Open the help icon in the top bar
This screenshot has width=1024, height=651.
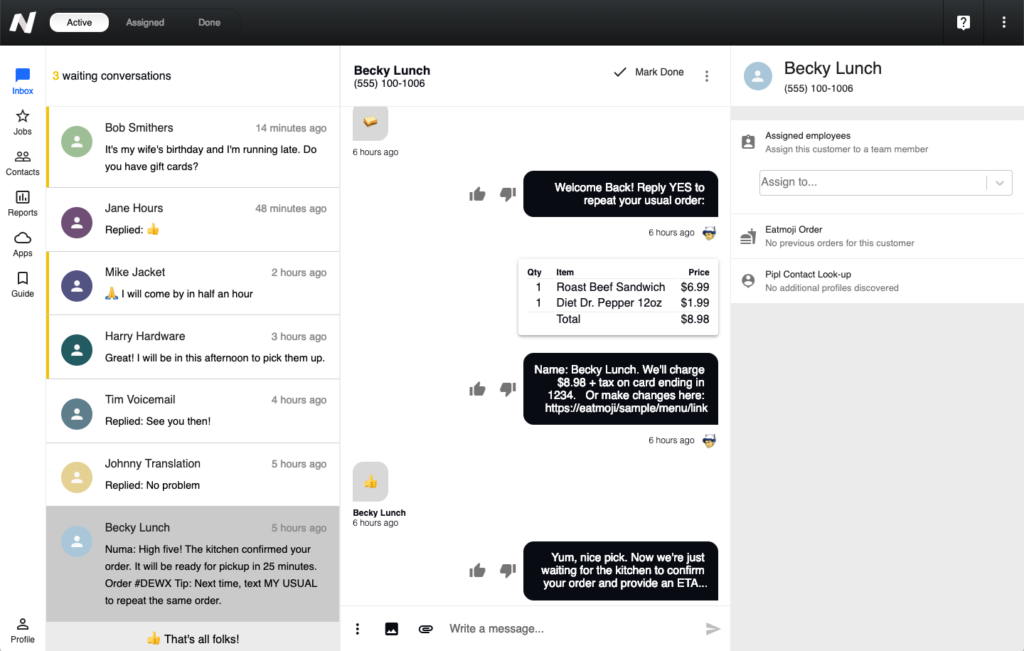coord(962,21)
